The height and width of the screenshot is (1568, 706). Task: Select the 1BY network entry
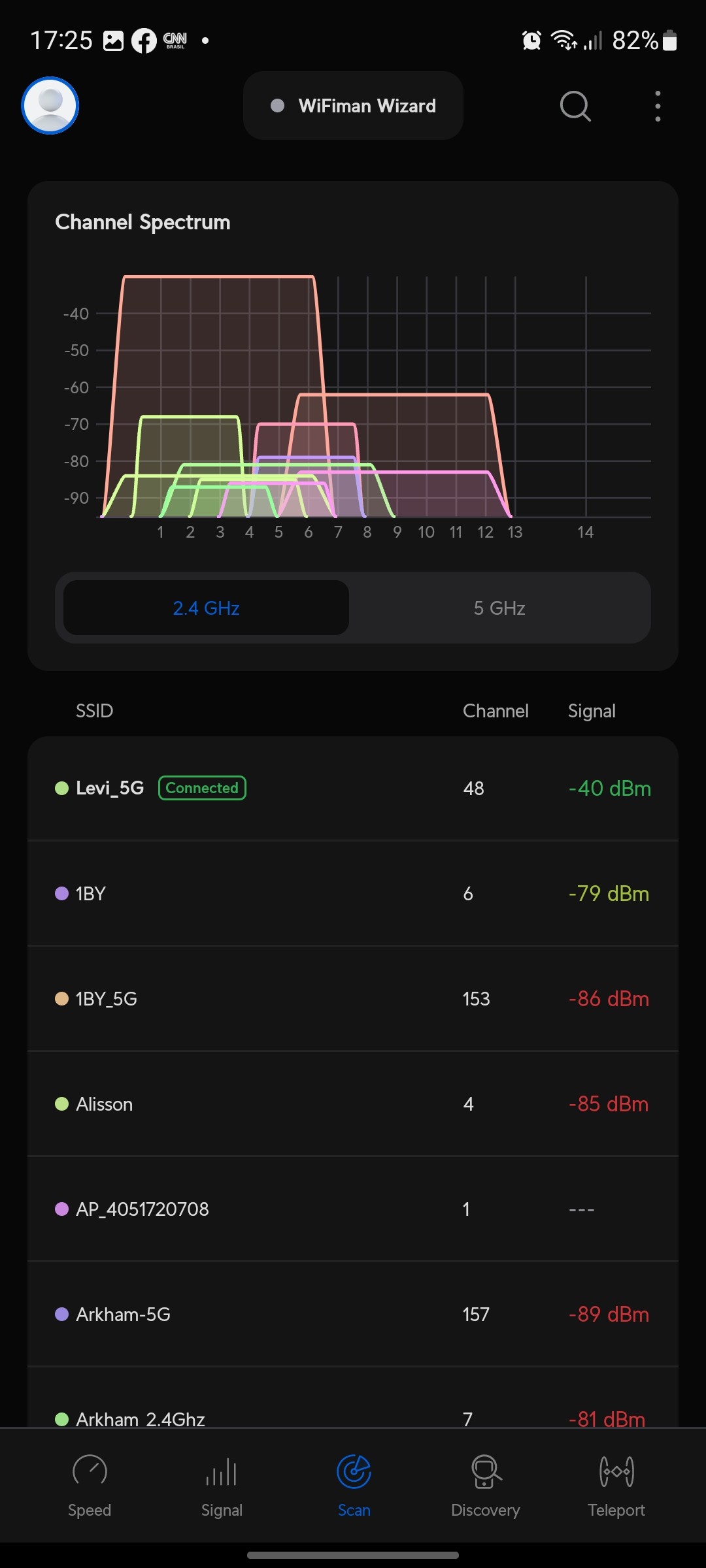353,894
